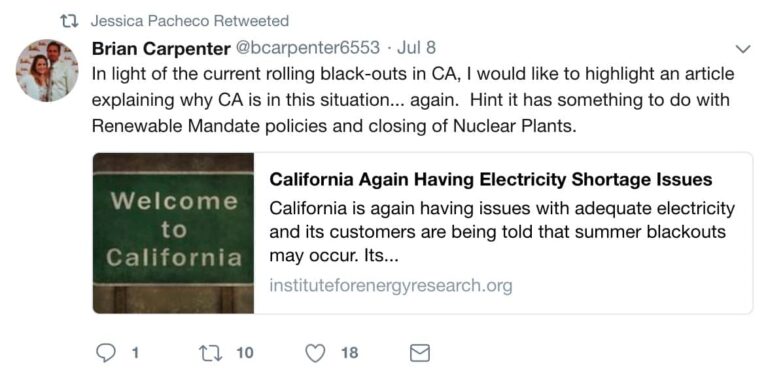Open the Jul 8 tweet timestamp
The width and height of the screenshot is (768, 375).
click(x=416, y=48)
